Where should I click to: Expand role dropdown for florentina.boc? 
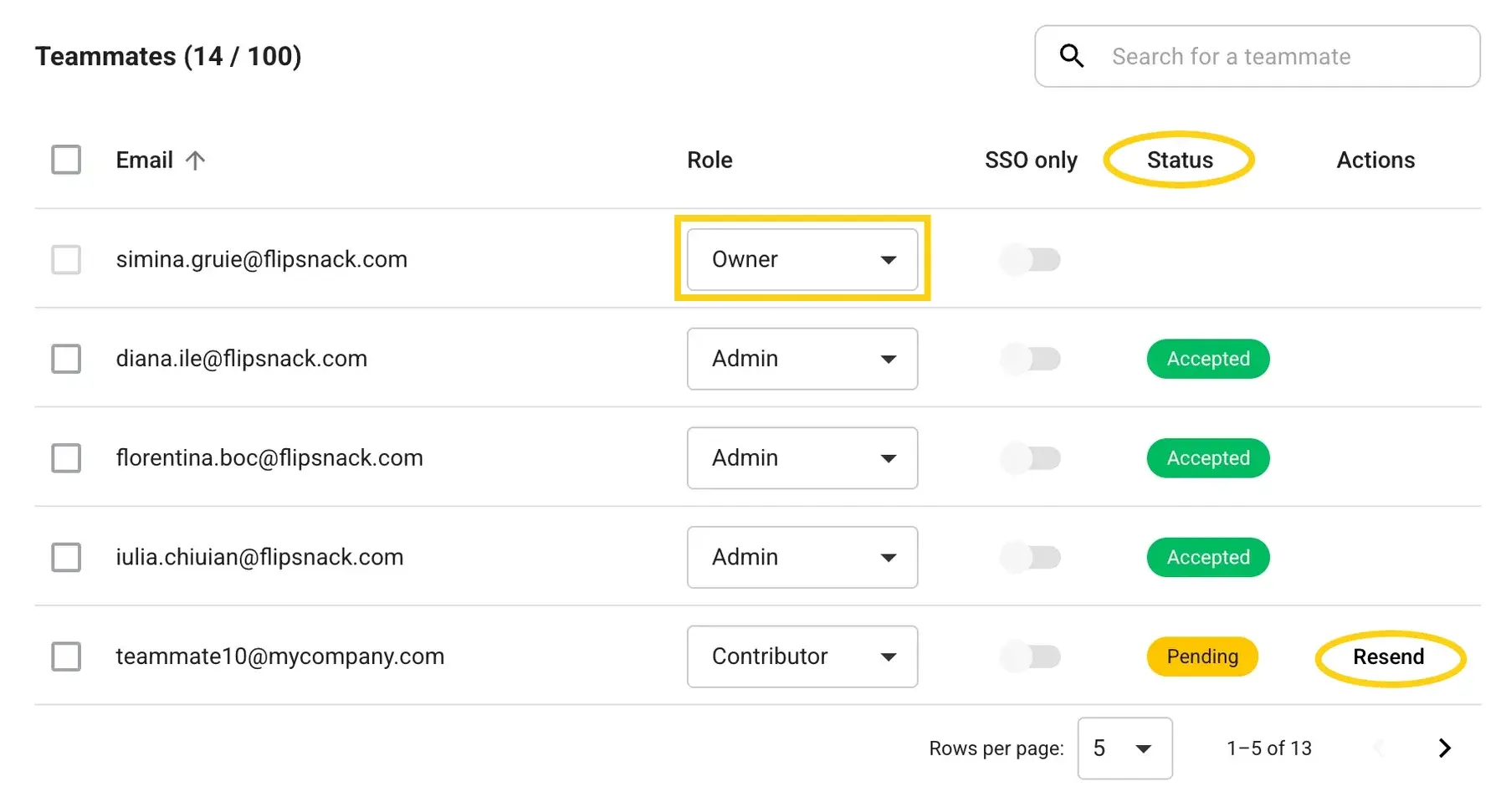pyautogui.click(x=802, y=458)
